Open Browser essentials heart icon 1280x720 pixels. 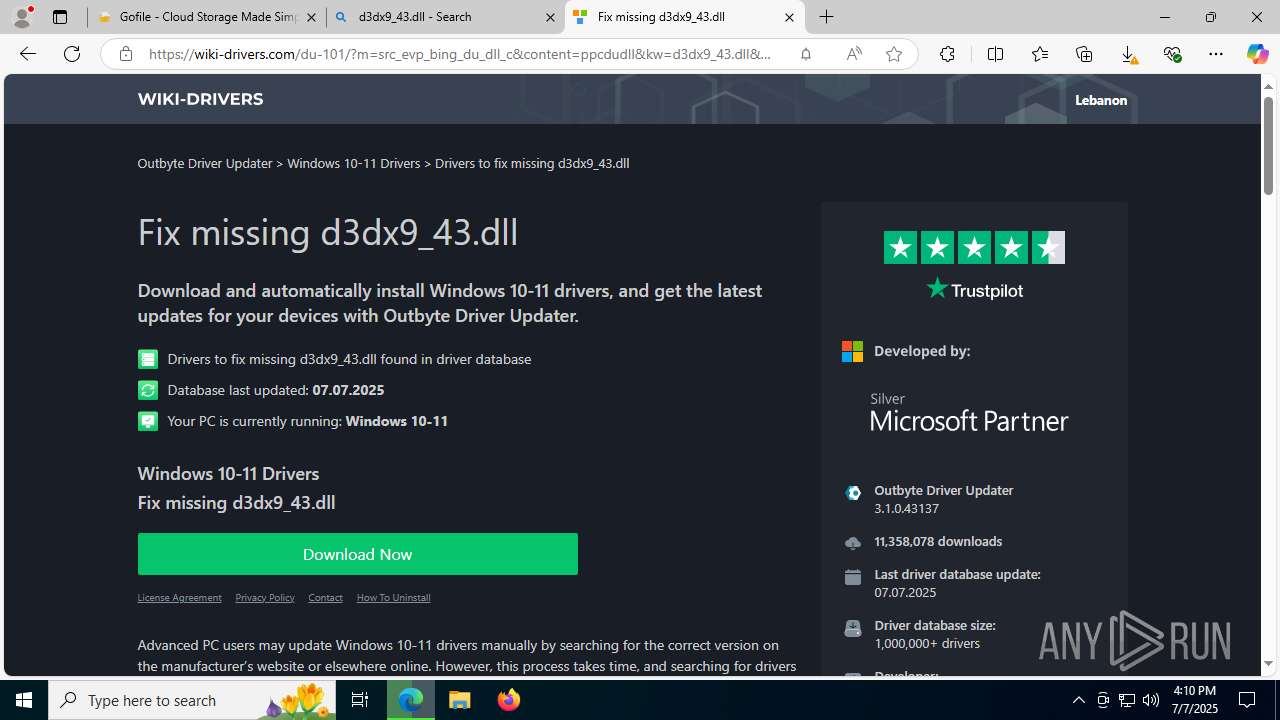1172,54
